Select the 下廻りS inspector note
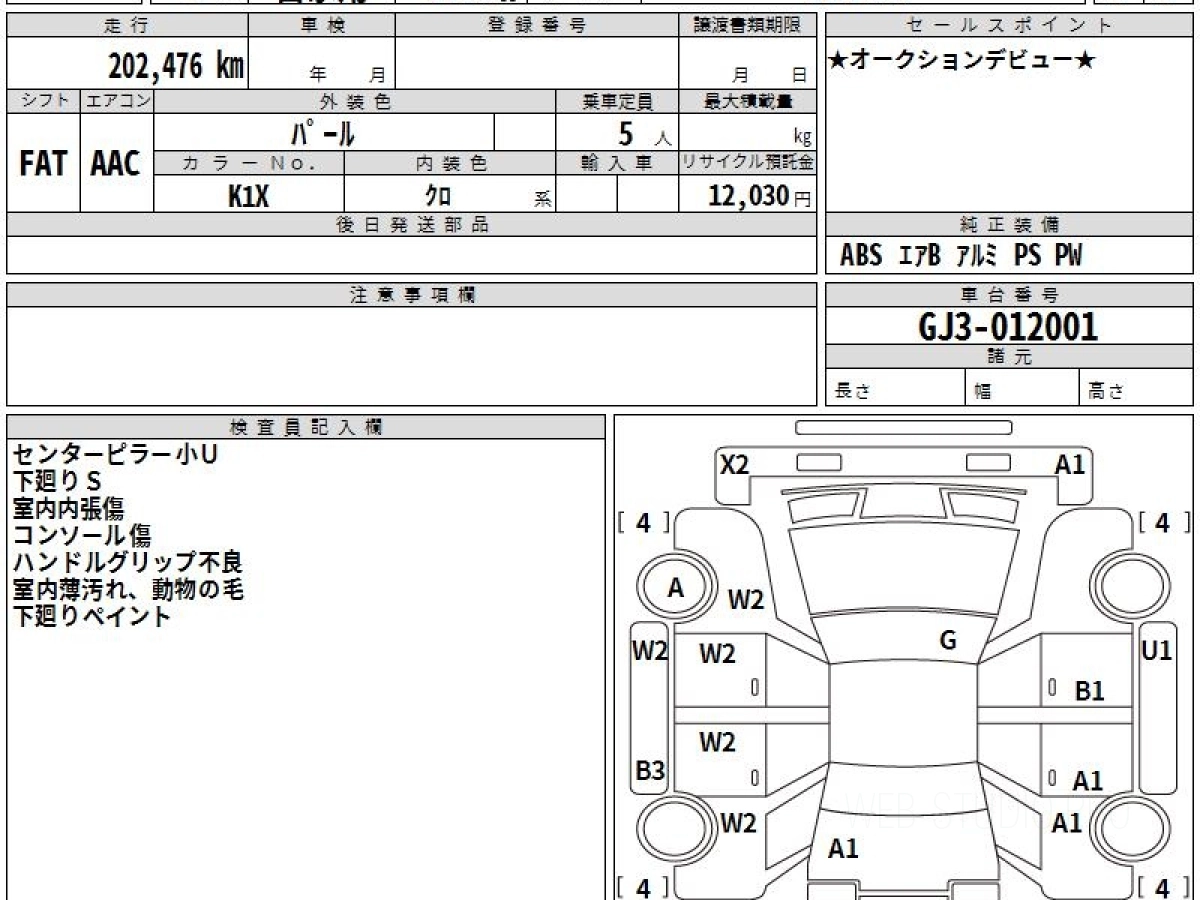The image size is (1200, 900). pos(57,481)
